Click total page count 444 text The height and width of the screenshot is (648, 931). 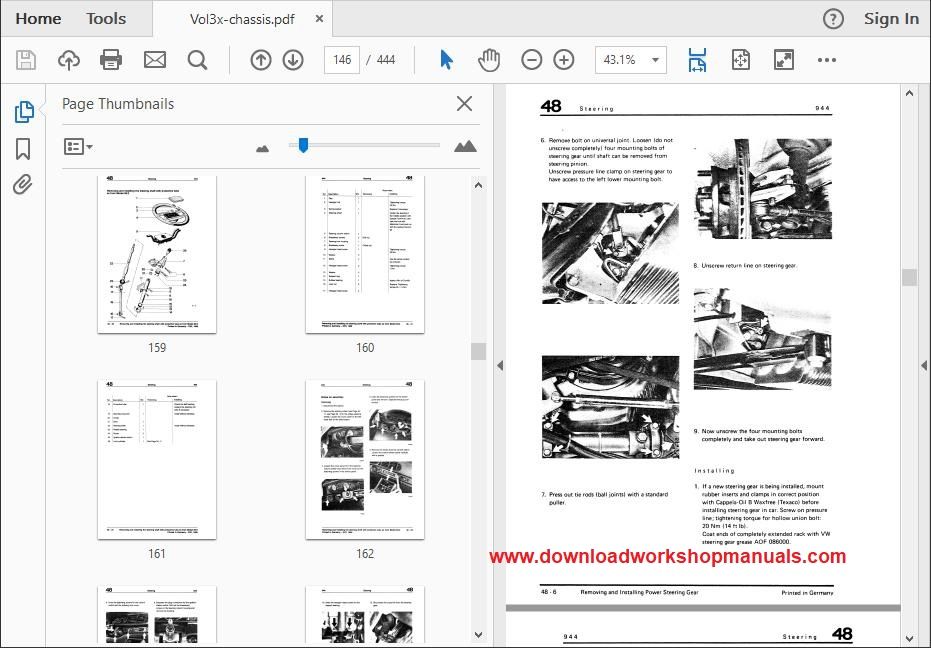pyautogui.click(x=386, y=60)
